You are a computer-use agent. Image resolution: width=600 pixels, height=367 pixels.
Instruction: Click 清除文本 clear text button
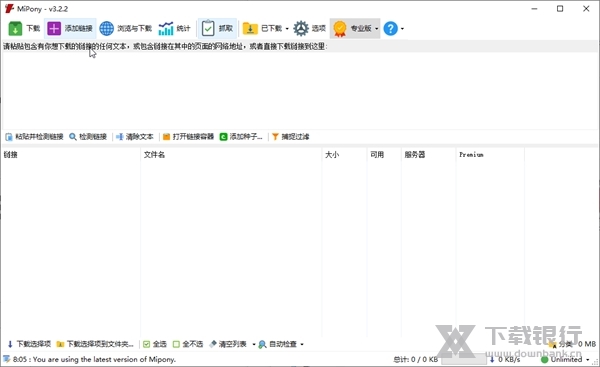[x=135, y=137]
